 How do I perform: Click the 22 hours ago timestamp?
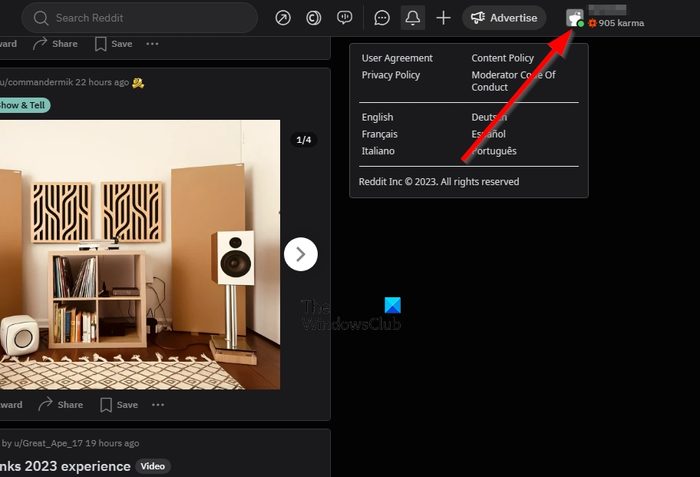pos(102,82)
